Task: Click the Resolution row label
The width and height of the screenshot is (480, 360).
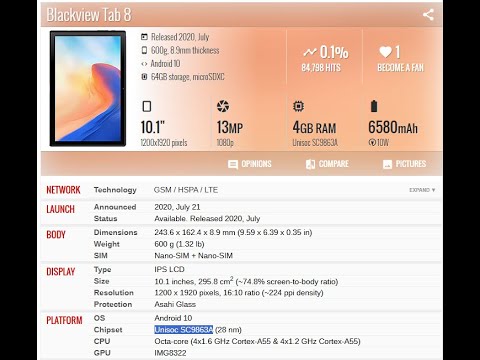Action: coord(114,293)
